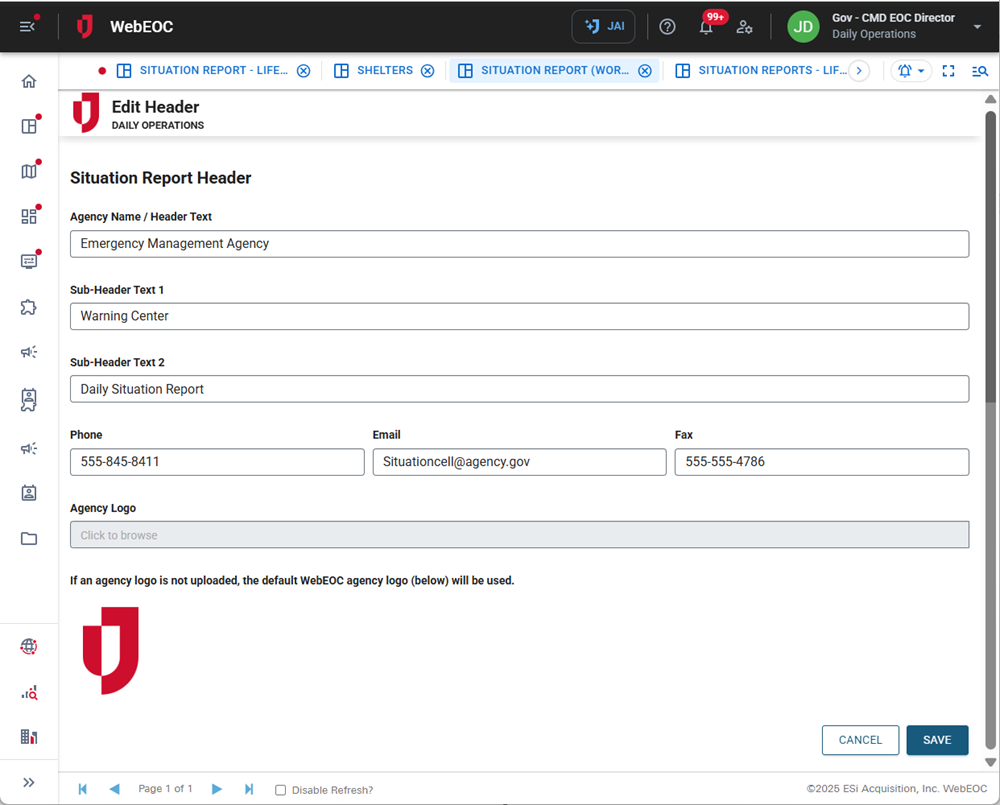This screenshot has width=1000, height=805.
Task: Click the notifications bell with 99+ badge
Action: (706, 27)
